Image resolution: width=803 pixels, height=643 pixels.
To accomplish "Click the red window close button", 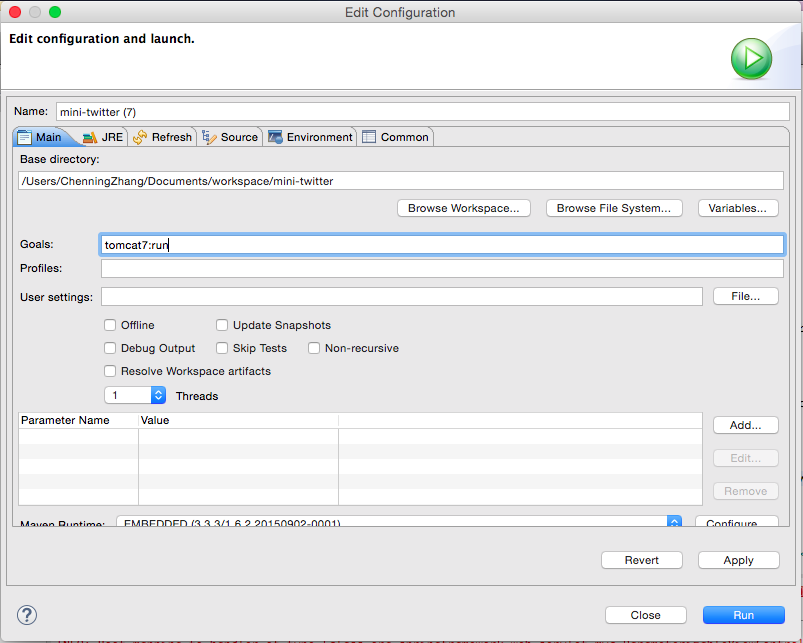I will [x=15, y=12].
